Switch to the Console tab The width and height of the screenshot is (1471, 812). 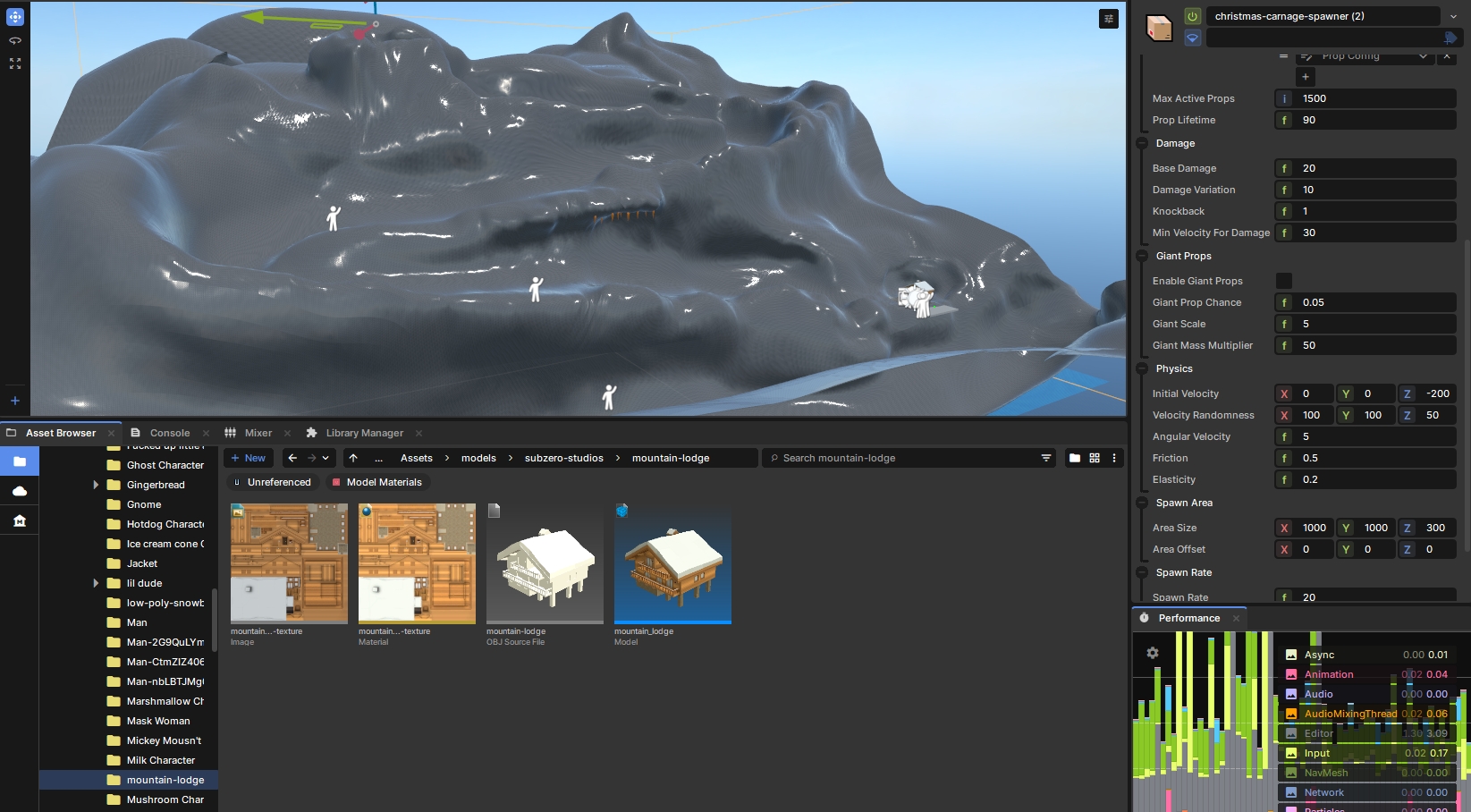(x=169, y=433)
